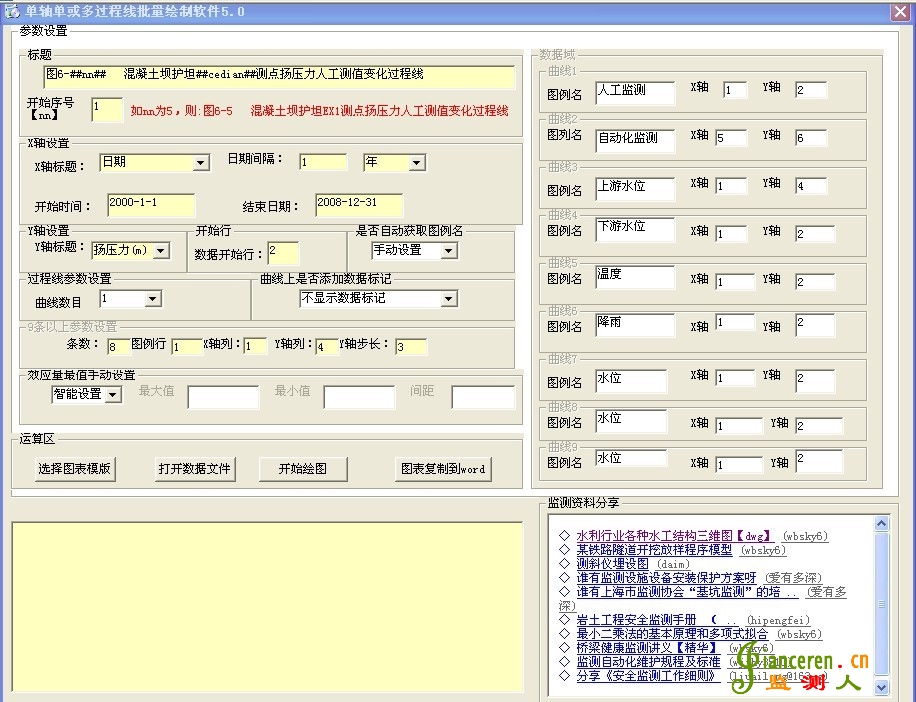The width and height of the screenshot is (916, 702).
Task: Open link 监测自动化维护规程及标准
Action: (x=648, y=662)
